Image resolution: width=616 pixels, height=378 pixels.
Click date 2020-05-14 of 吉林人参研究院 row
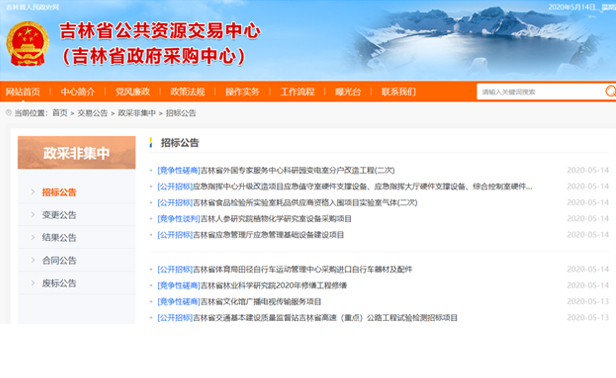pyautogui.click(x=588, y=219)
